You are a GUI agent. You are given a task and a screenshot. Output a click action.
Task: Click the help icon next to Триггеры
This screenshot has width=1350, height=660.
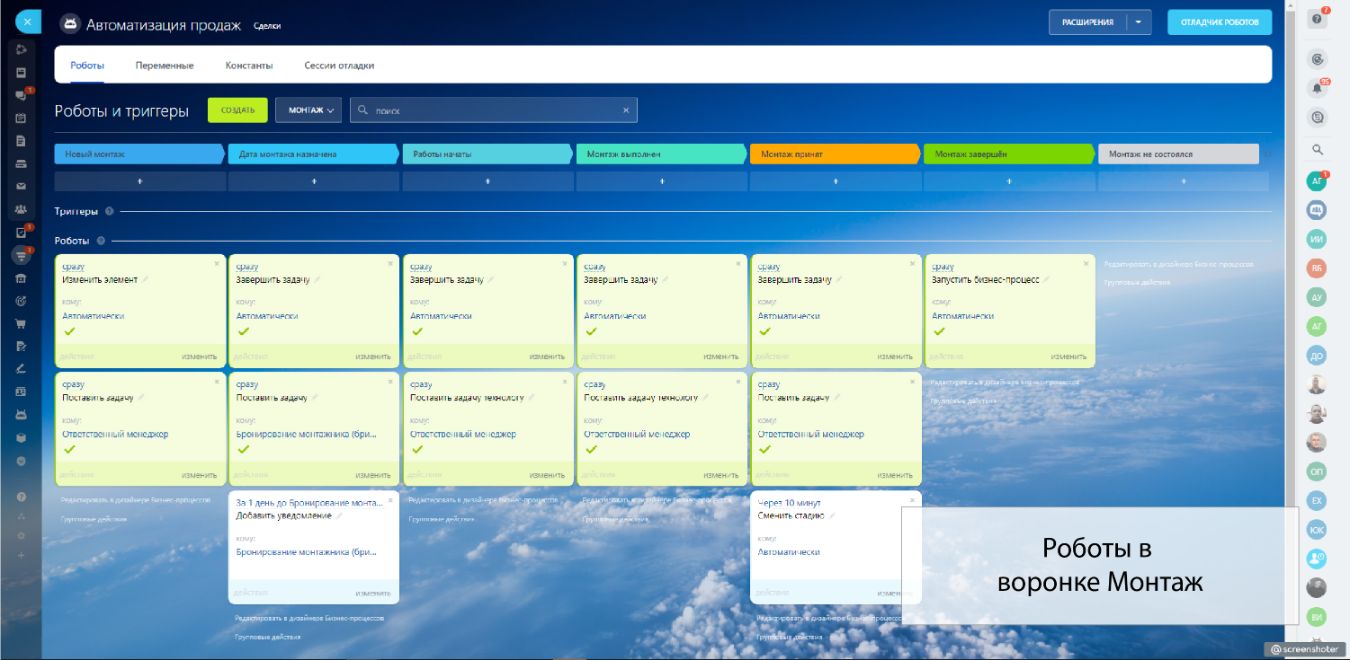pyautogui.click(x=109, y=211)
